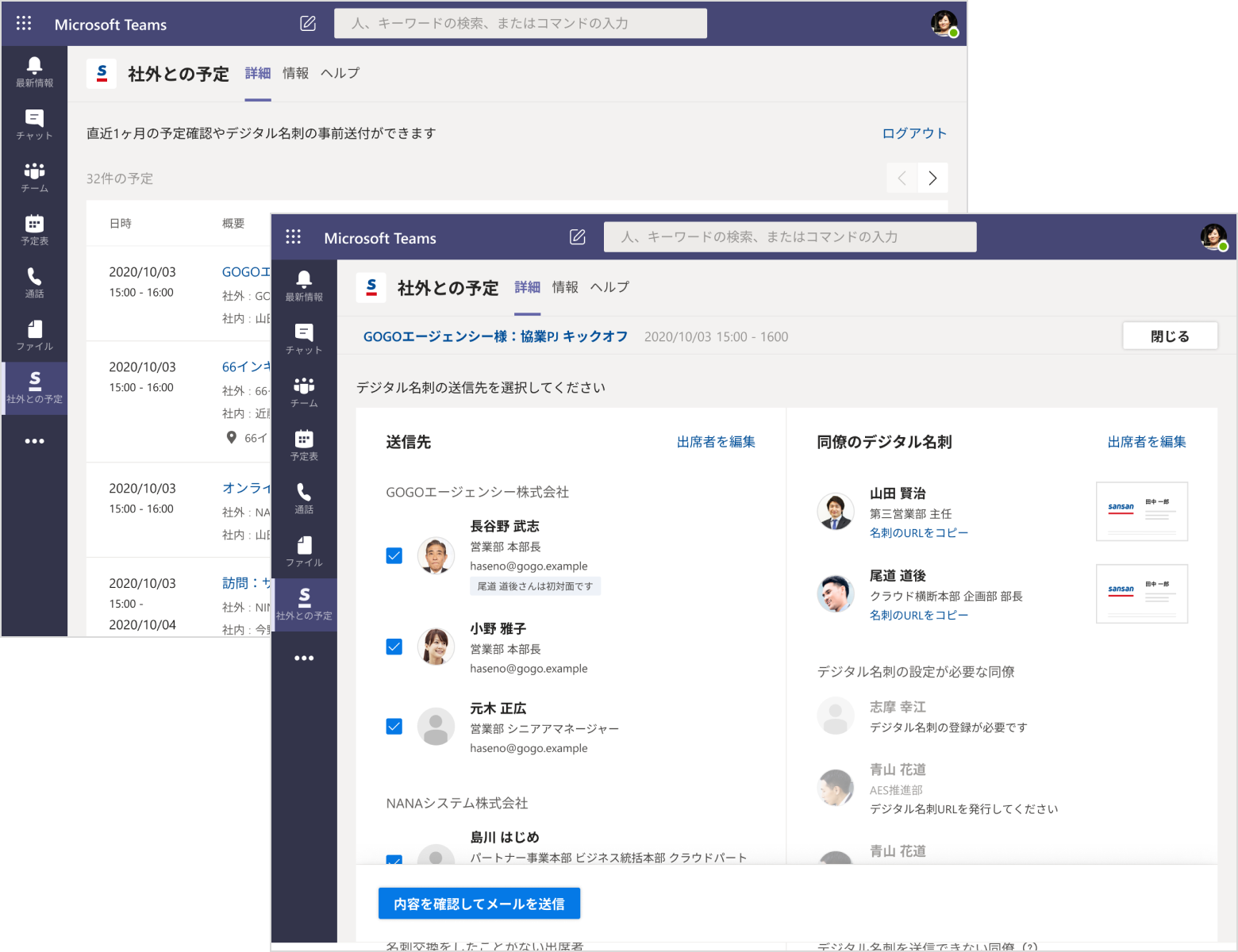Click search box in front Teams window
This screenshot has width=1238, height=952.
(790, 236)
